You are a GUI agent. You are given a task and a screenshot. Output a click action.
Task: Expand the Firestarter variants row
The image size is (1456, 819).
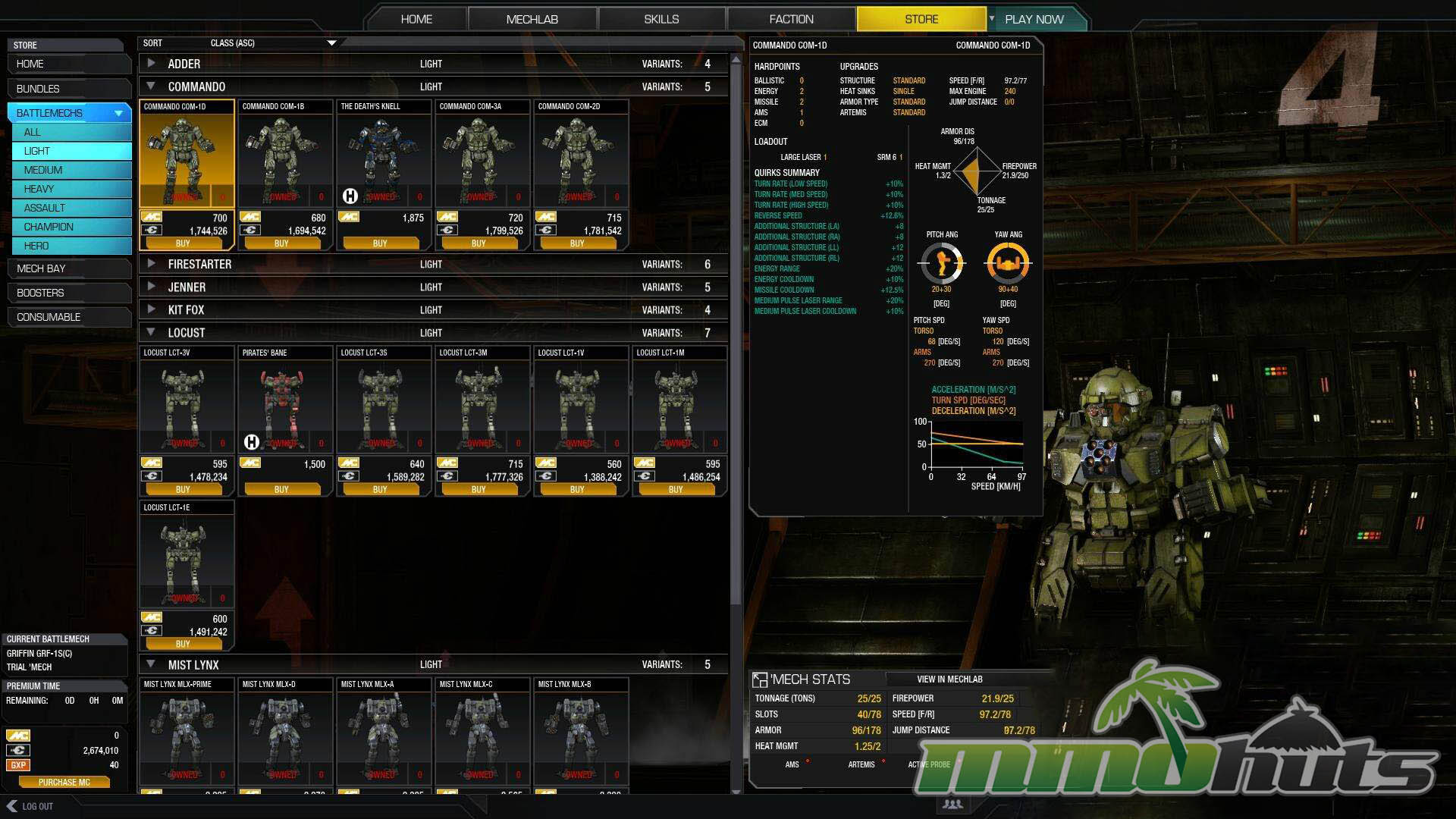[151, 264]
